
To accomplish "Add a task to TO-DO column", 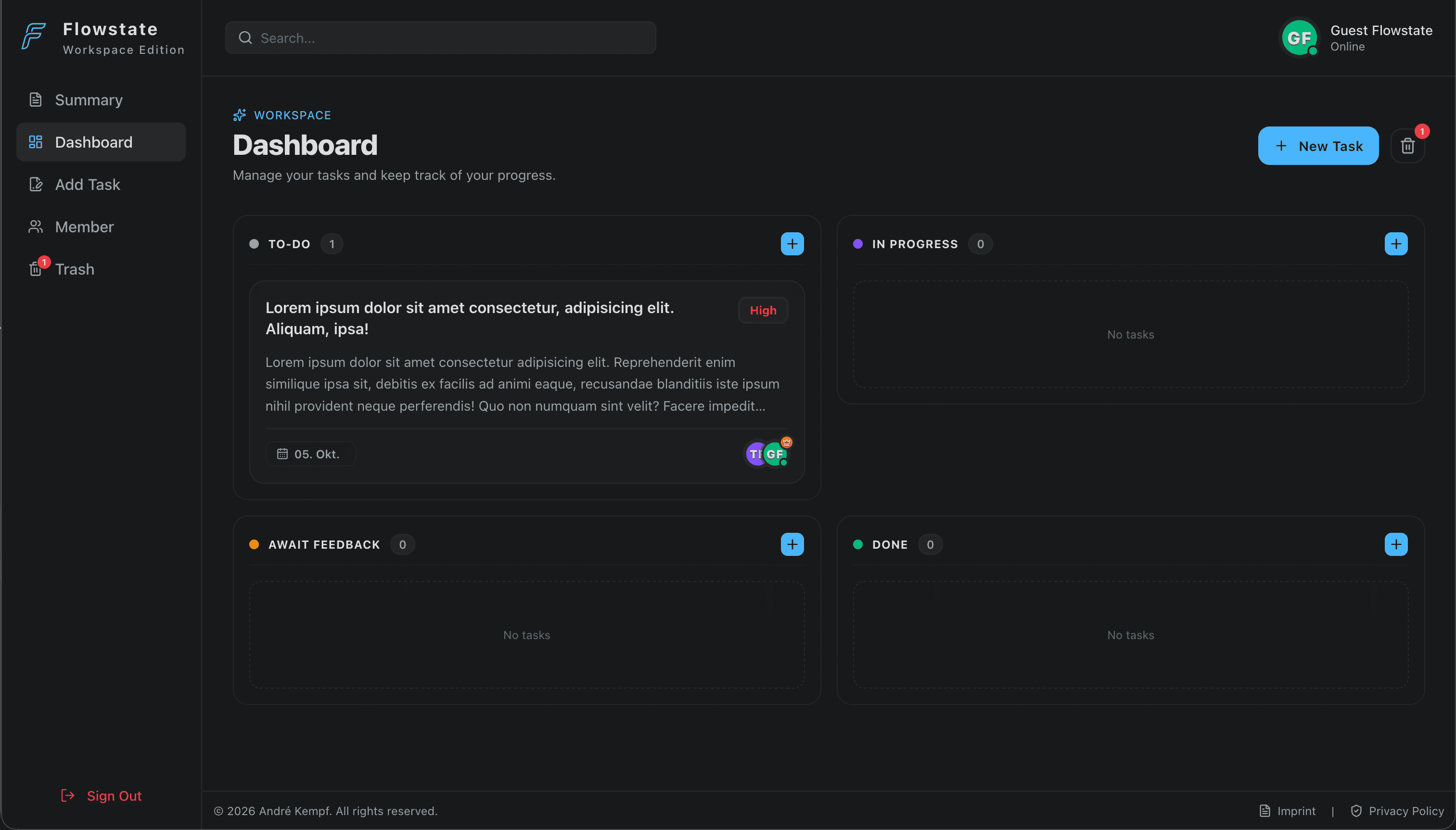I will click(792, 244).
